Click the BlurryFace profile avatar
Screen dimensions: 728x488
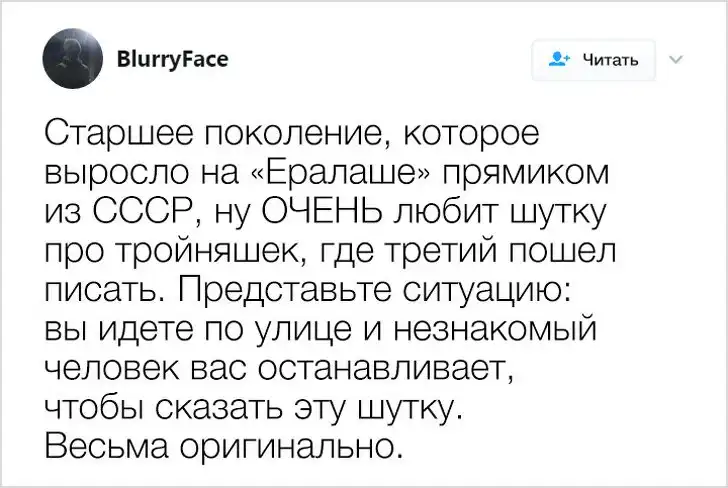(x=72, y=59)
